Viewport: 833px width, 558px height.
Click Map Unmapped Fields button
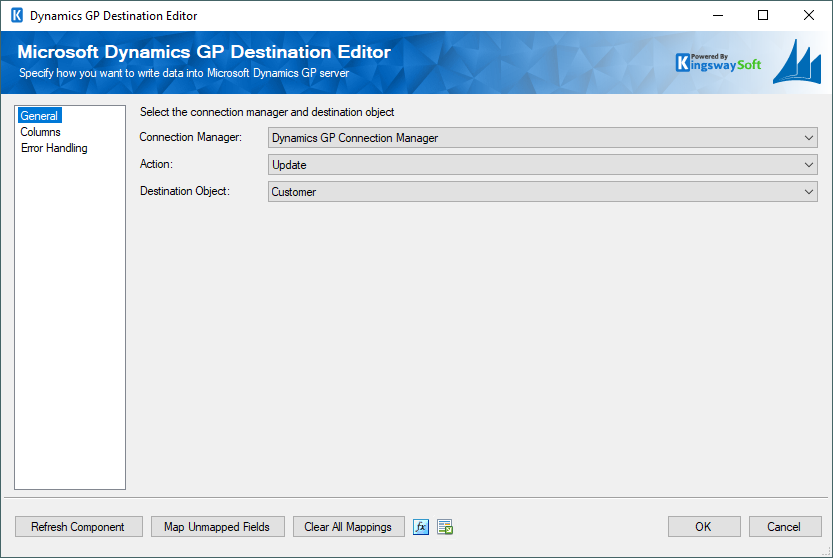point(218,527)
